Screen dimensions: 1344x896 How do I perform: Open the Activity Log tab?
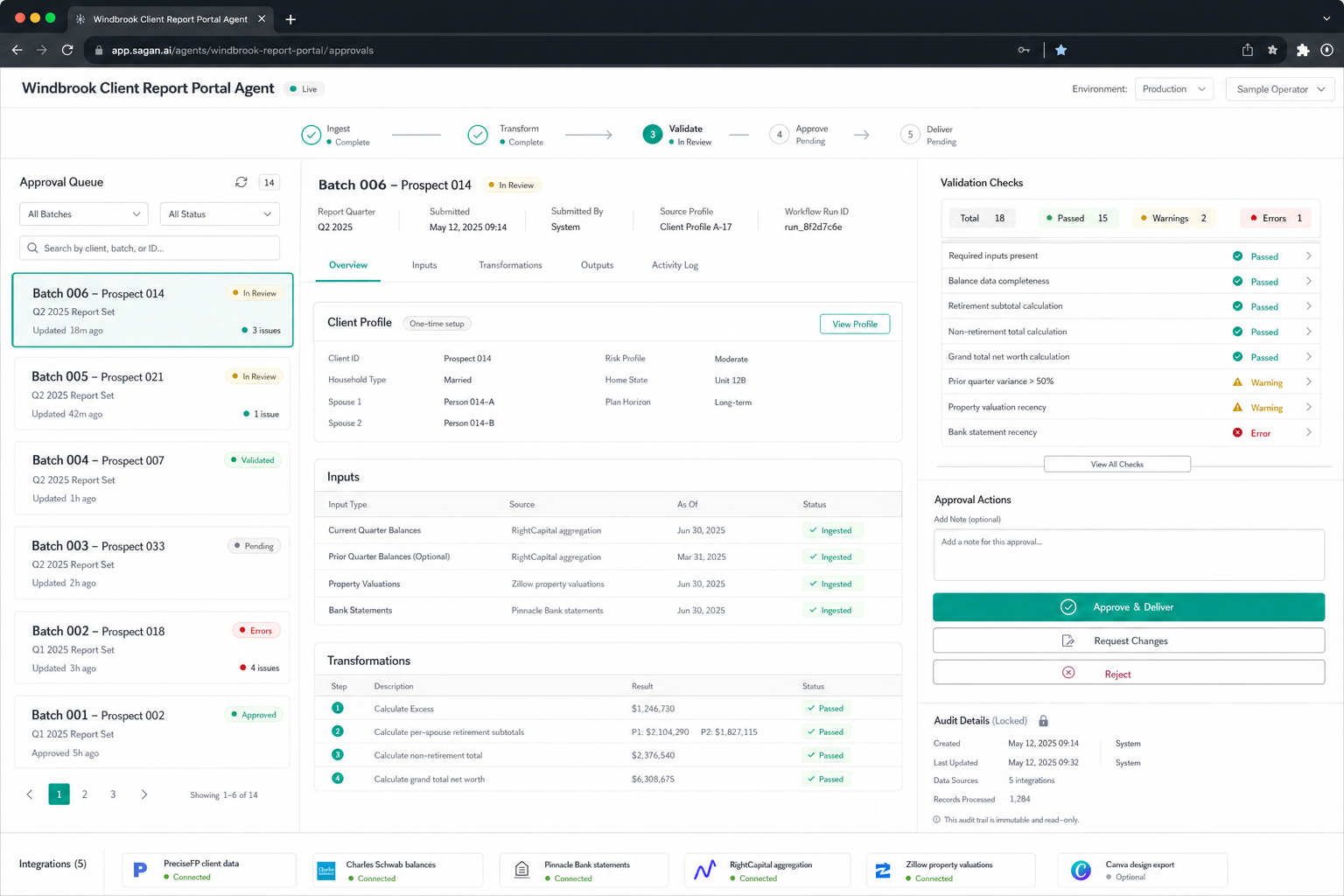pos(675,265)
